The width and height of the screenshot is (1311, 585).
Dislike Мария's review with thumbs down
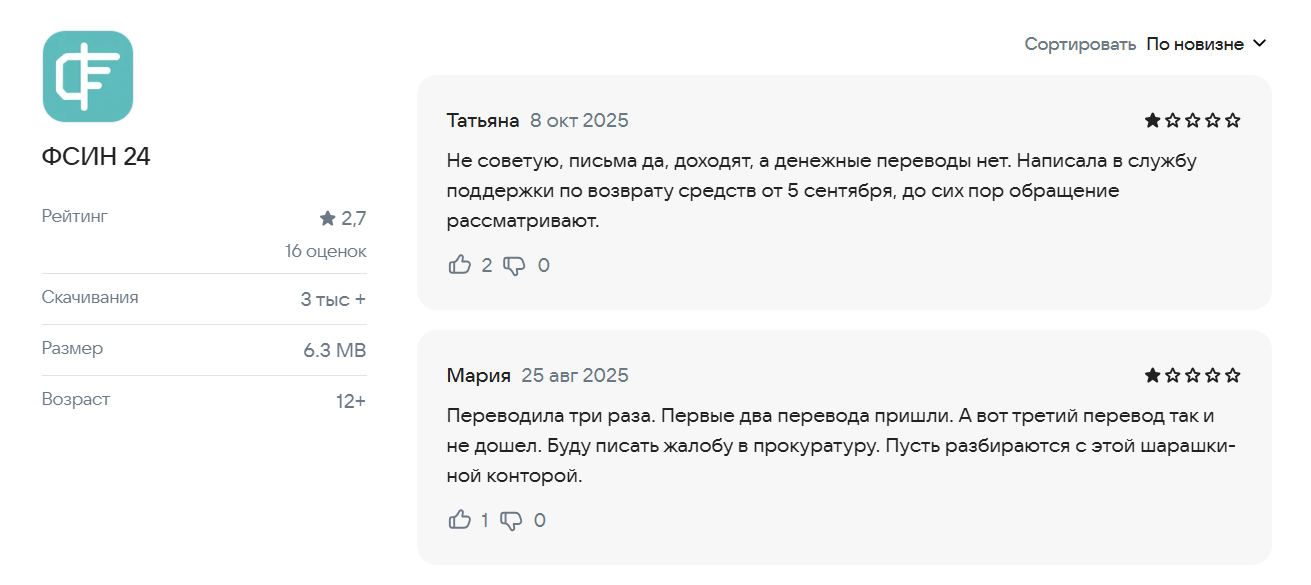coord(511,520)
